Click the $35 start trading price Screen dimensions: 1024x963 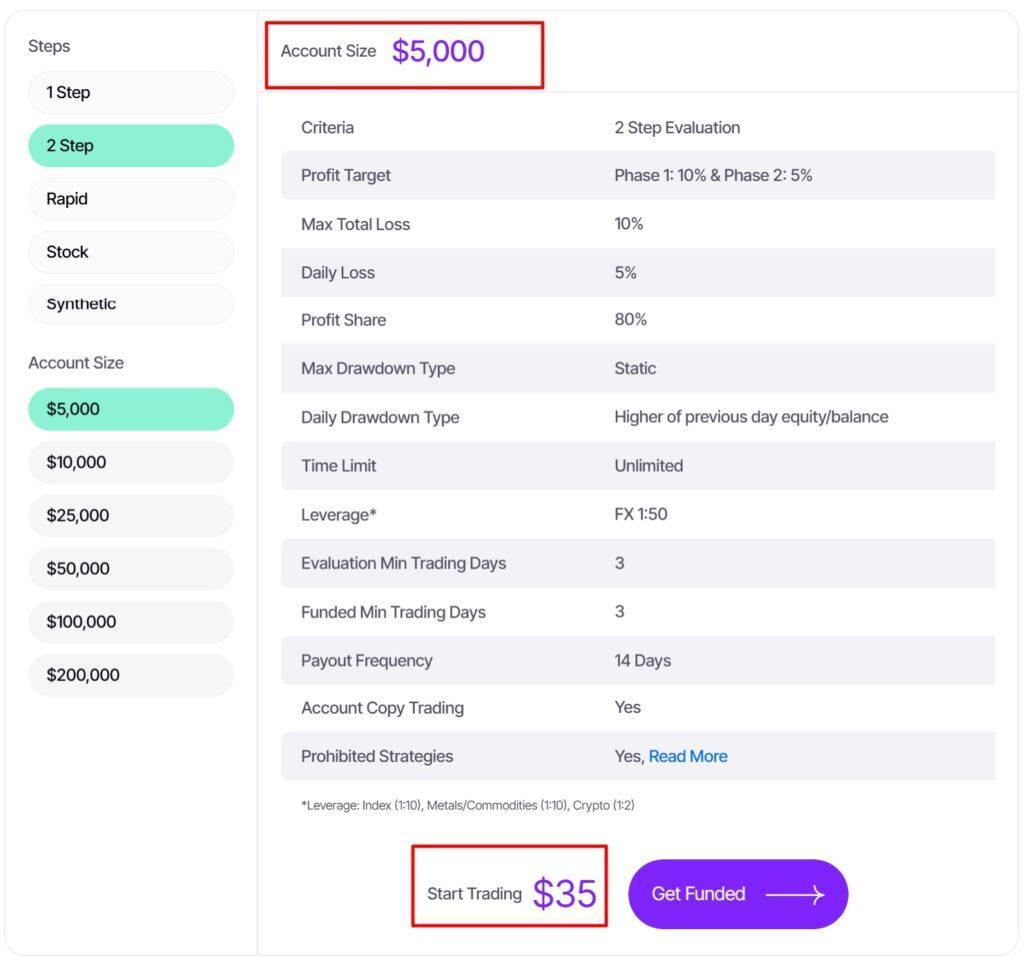click(x=564, y=894)
